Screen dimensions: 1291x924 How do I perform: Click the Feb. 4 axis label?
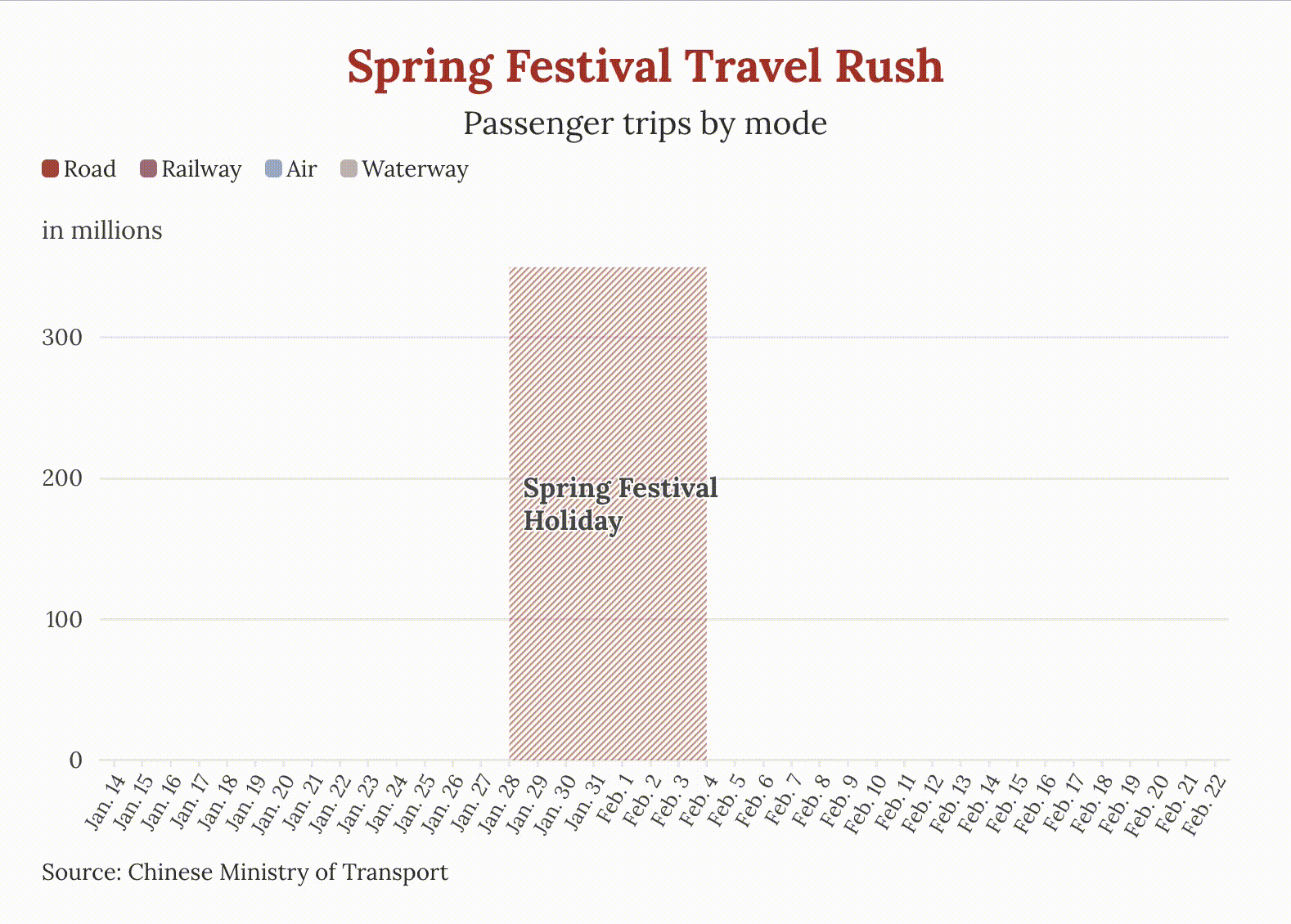tap(699, 800)
